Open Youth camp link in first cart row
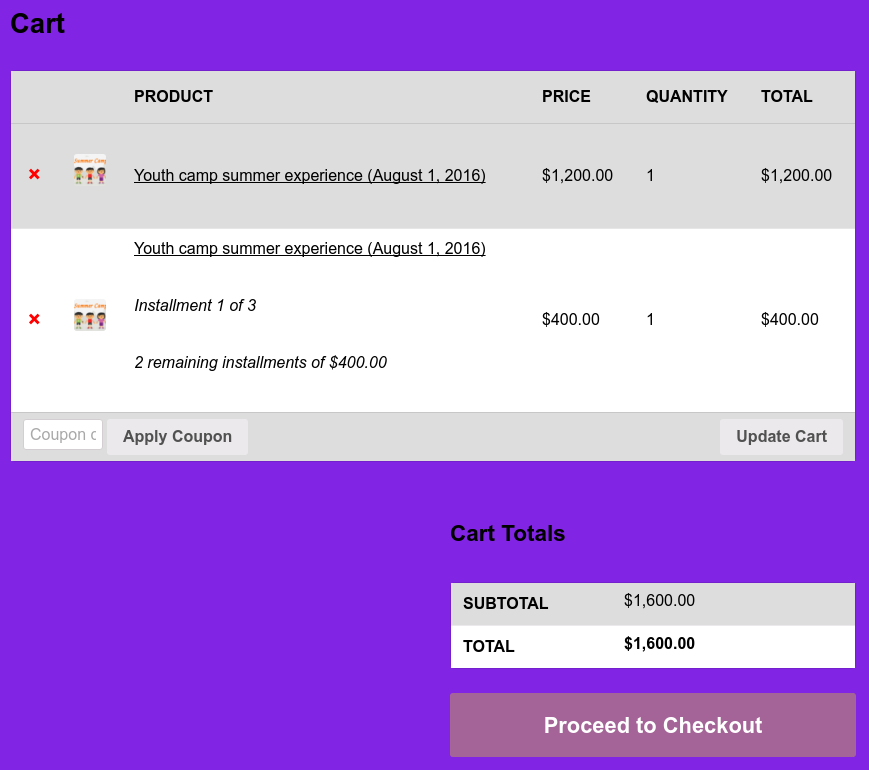The image size is (869, 770). tap(310, 175)
